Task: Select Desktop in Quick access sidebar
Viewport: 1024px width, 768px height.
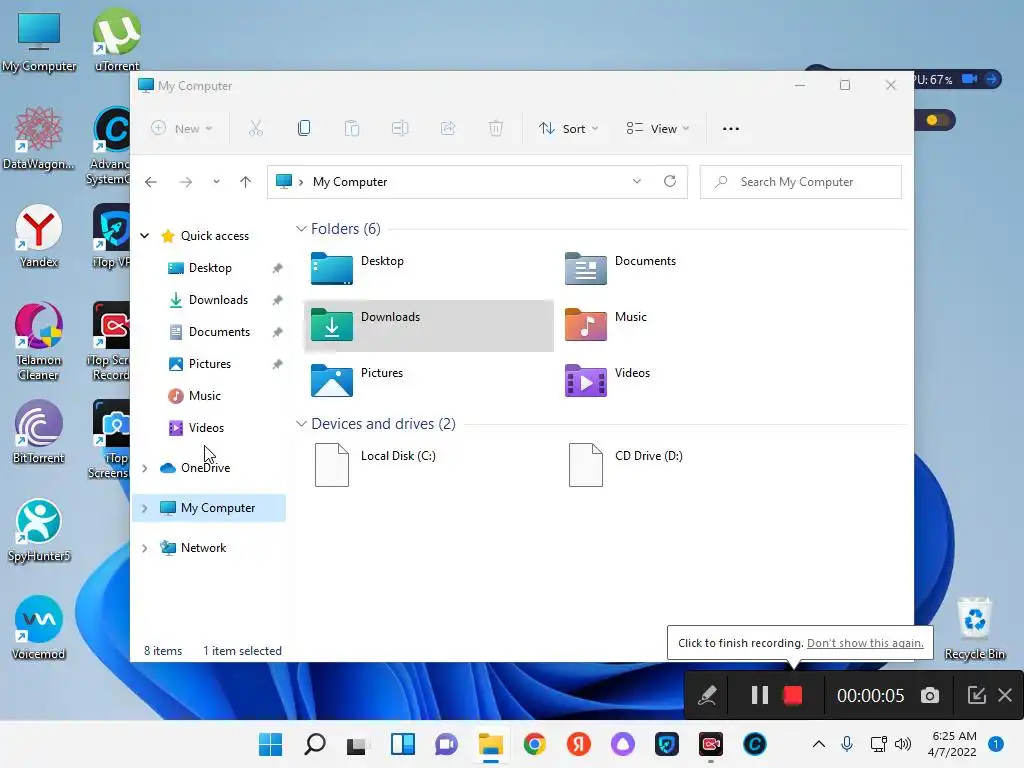Action: point(210,268)
